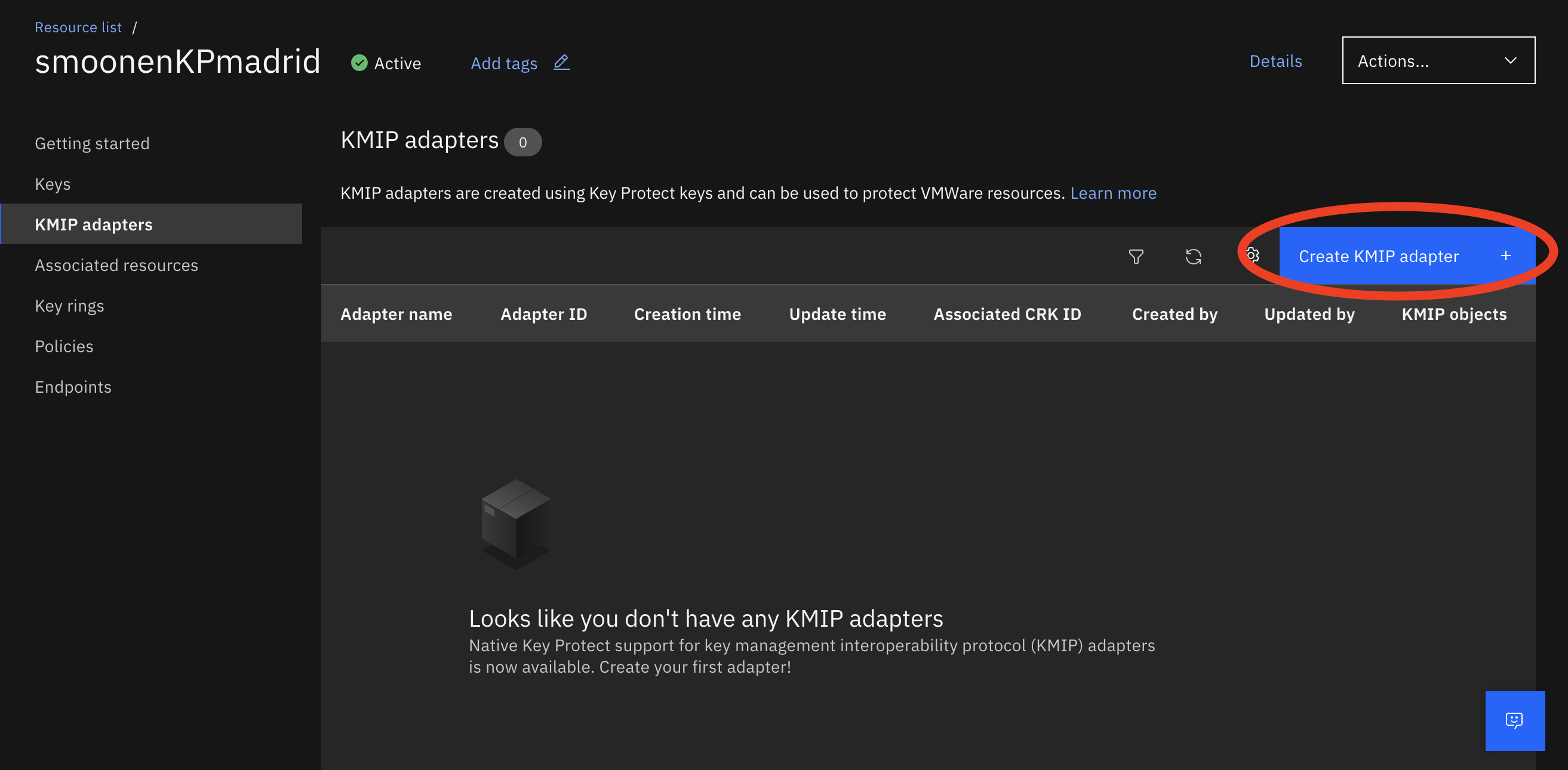1568x770 pixels.
Task: Navigate to Endpoints page
Action: (73, 387)
